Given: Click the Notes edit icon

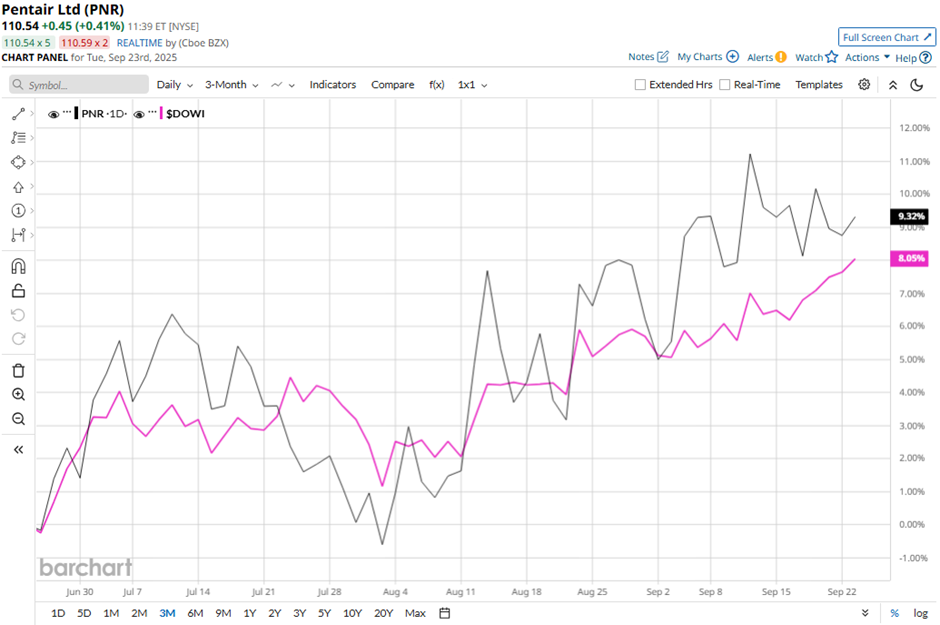Looking at the screenshot, I should (x=662, y=56).
